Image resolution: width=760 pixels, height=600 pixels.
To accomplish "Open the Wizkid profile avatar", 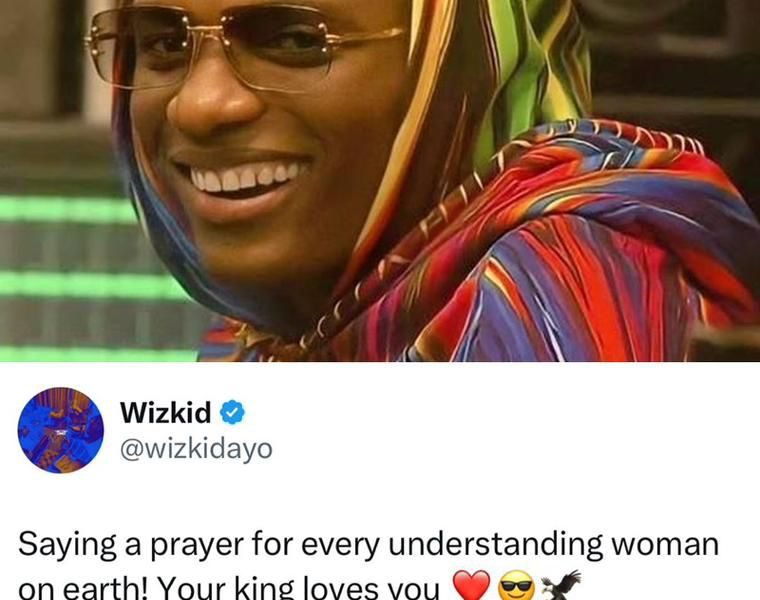I will coord(61,430).
